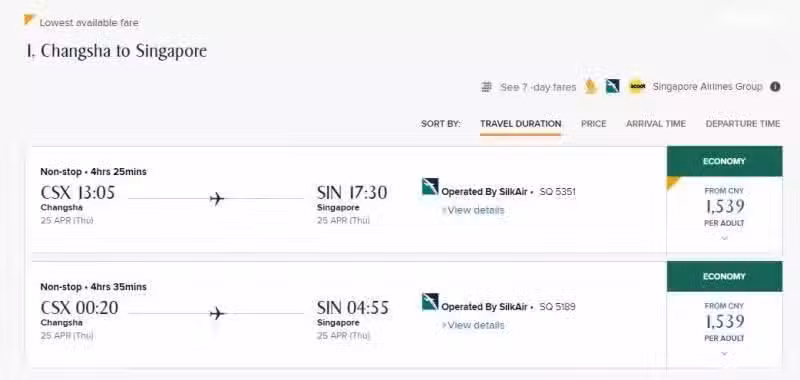Image resolution: width=800 pixels, height=380 pixels.
Task: Click the lowest available fare orange flag icon
Action: coord(29,20)
